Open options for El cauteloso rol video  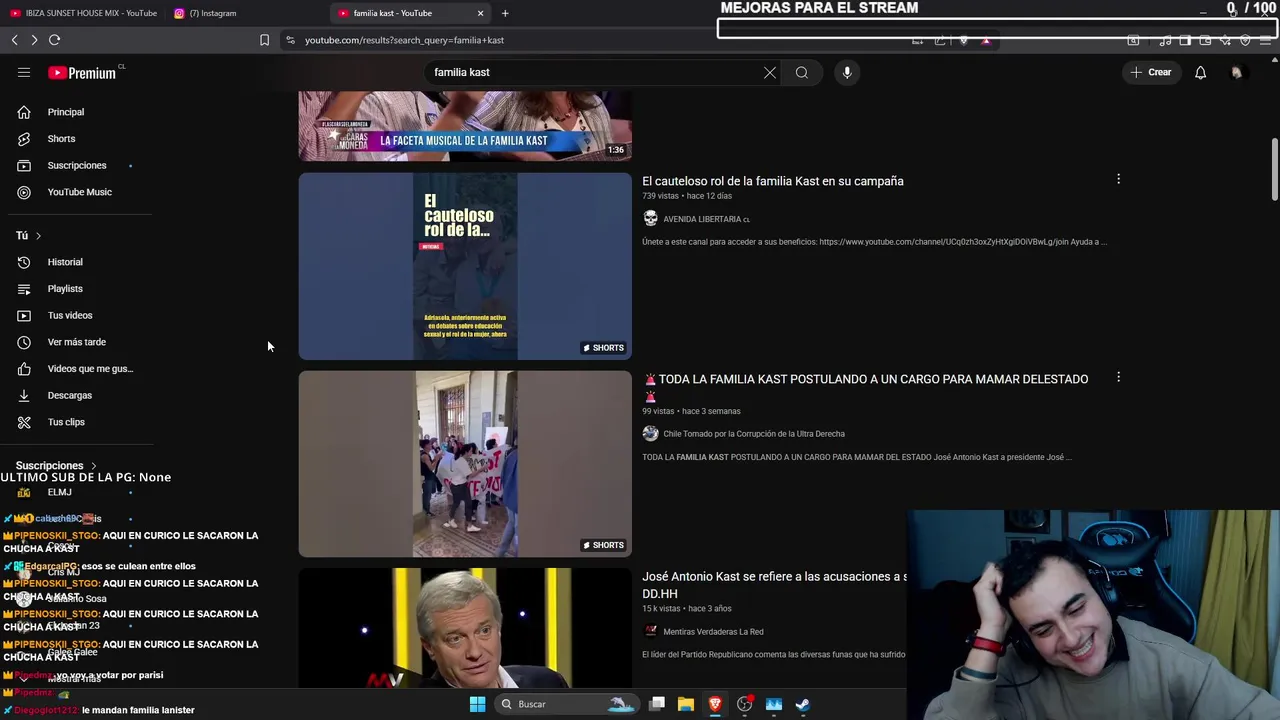point(1118,179)
